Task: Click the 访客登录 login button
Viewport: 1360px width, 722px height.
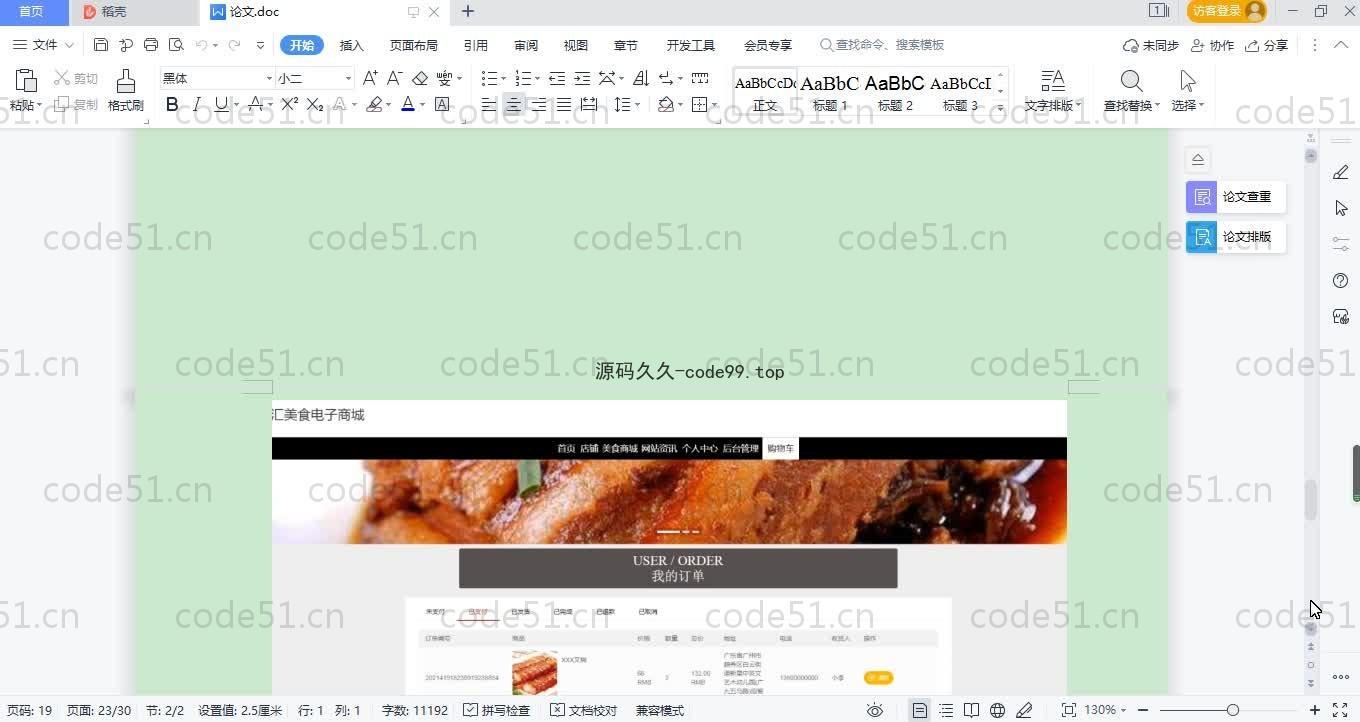Action: click(x=1227, y=11)
